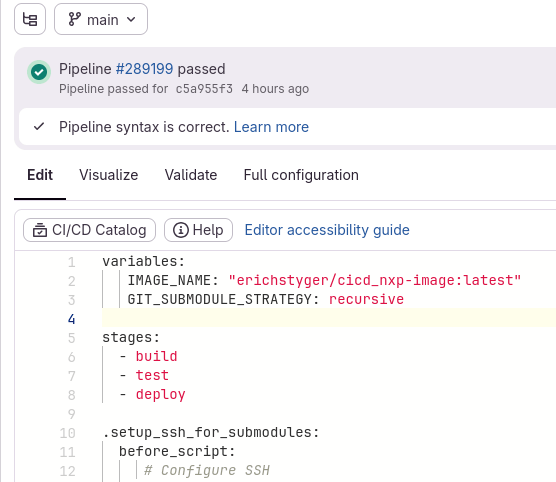
Task: Click the IMAGE_NAME value string
Action: (375, 280)
